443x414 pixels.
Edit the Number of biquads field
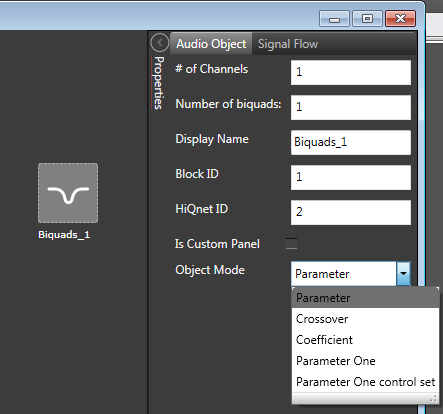click(351, 107)
